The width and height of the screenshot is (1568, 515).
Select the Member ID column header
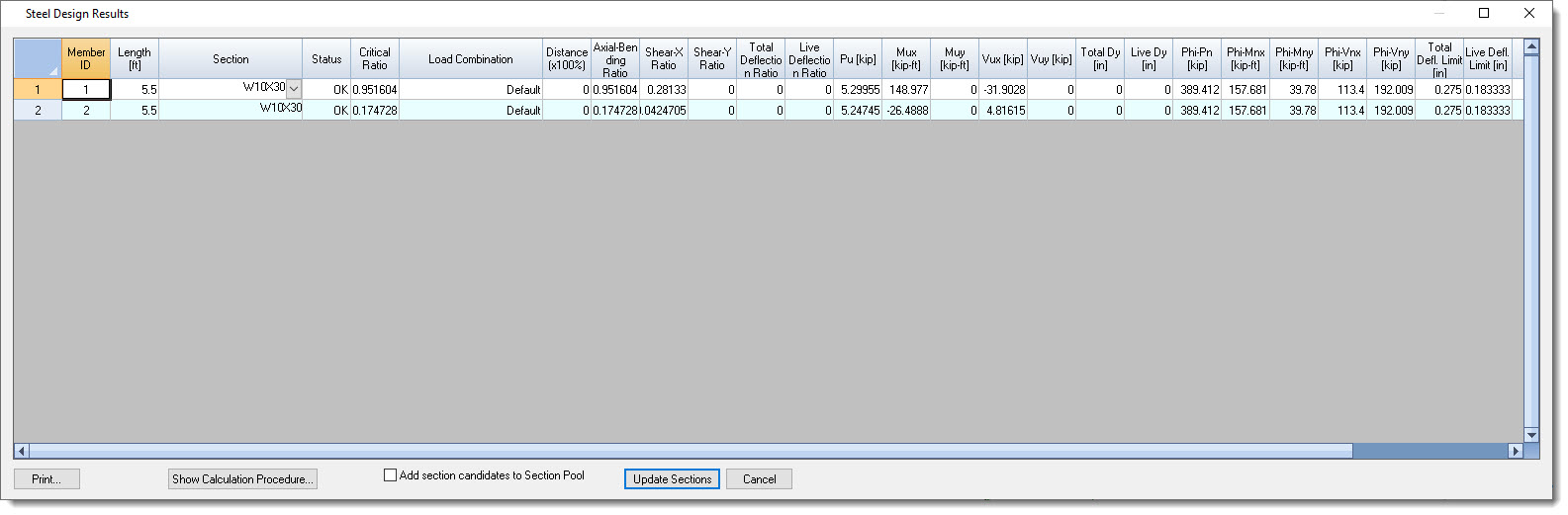point(86,59)
